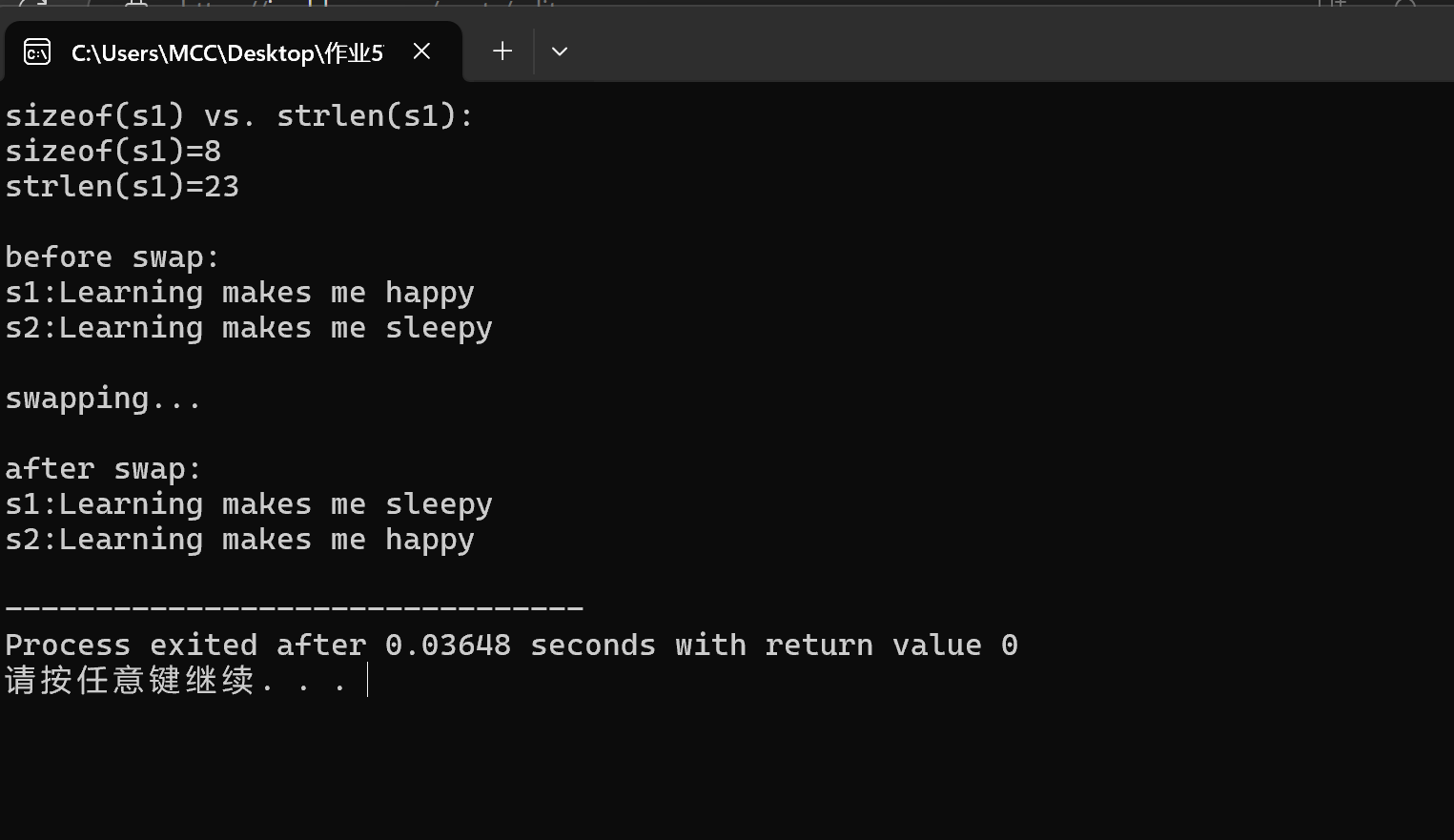Image resolution: width=1454 pixels, height=840 pixels.
Task: Close the 作业5 terminal tab
Action: coord(421,51)
